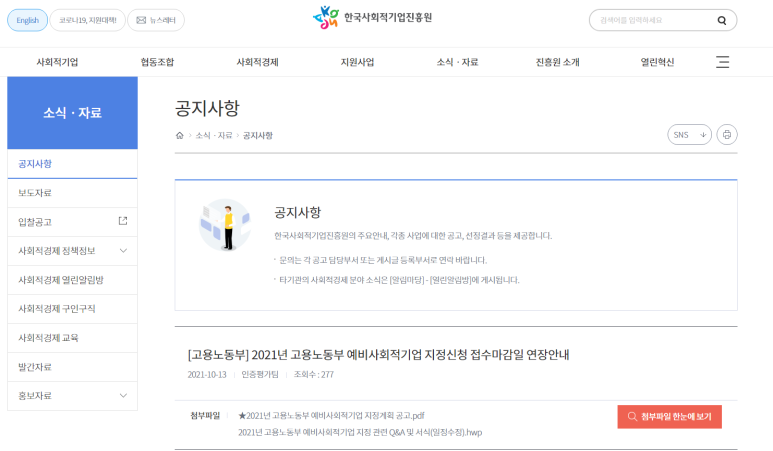
Task: Open the SNS share dropdown
Action: (x=689, y=135)
